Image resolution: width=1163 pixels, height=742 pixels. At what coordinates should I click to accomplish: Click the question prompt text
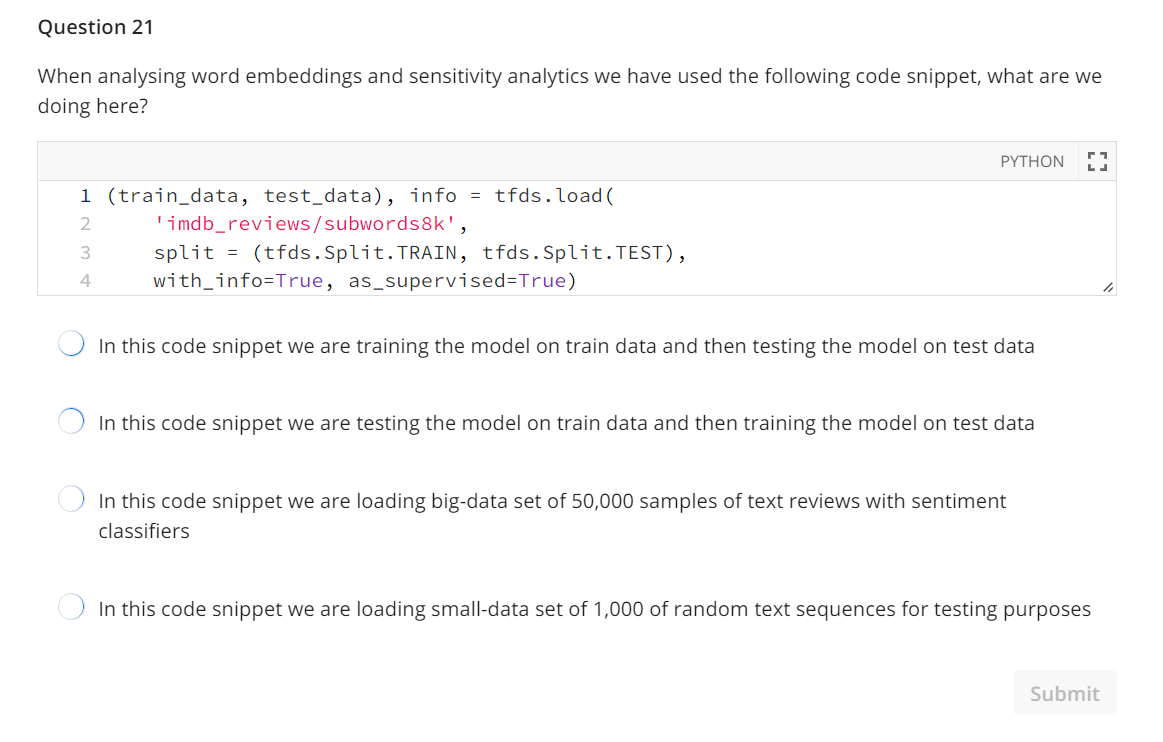point(570,91)
